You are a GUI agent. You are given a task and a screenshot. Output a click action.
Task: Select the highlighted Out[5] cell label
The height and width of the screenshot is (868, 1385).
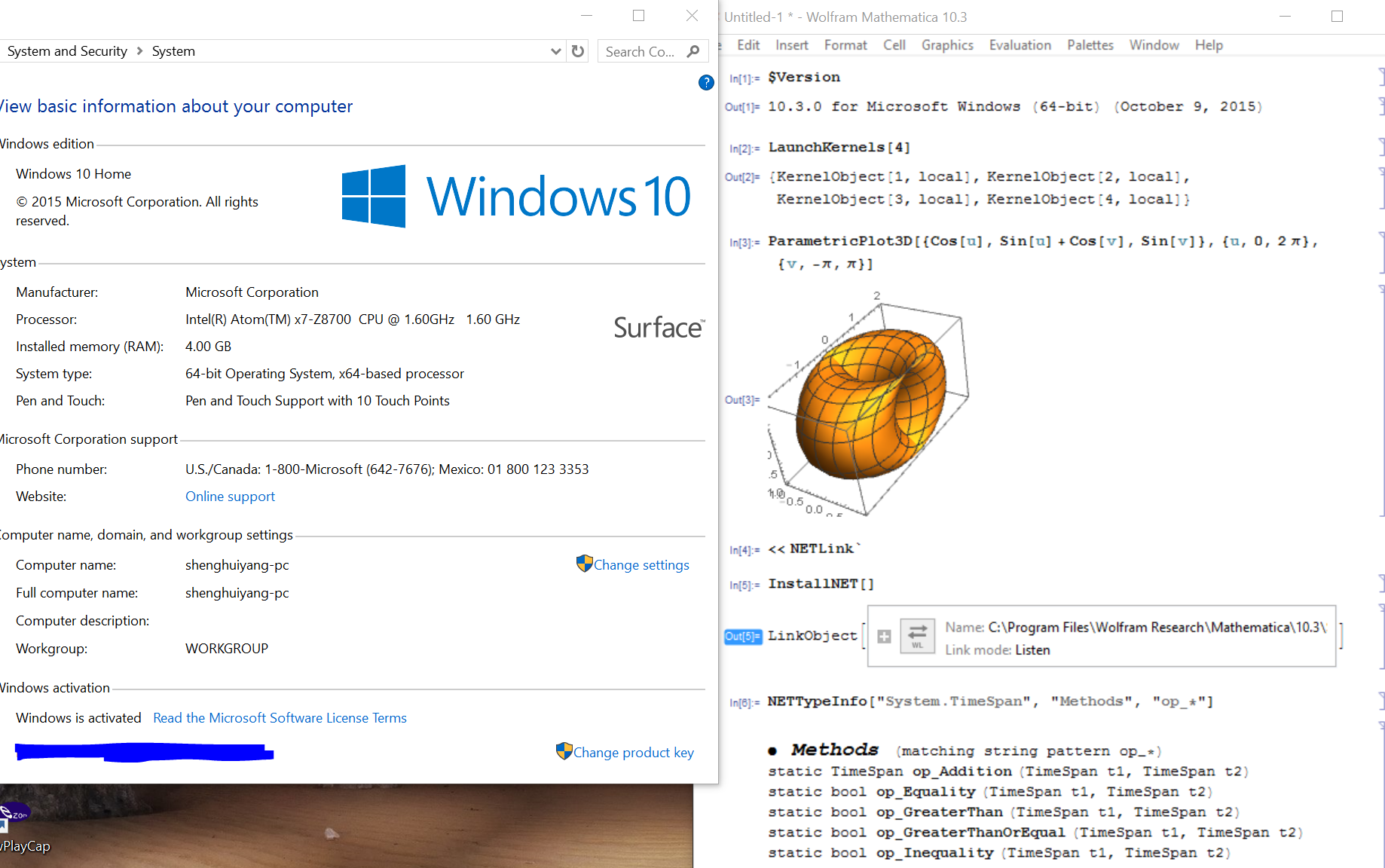tap(743, 637)
